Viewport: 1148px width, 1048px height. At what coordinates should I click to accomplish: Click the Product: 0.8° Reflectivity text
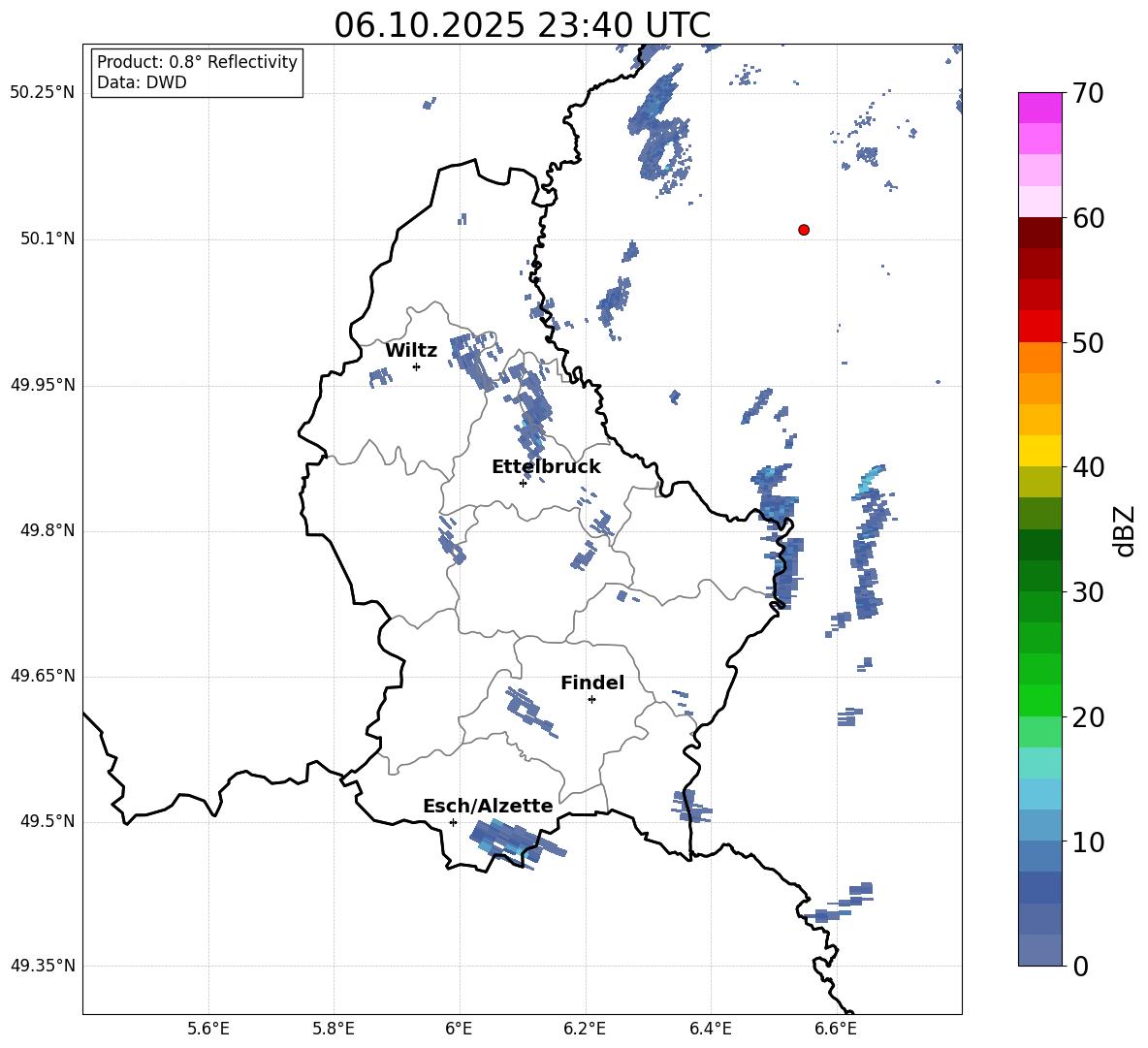tap(197, 62)
